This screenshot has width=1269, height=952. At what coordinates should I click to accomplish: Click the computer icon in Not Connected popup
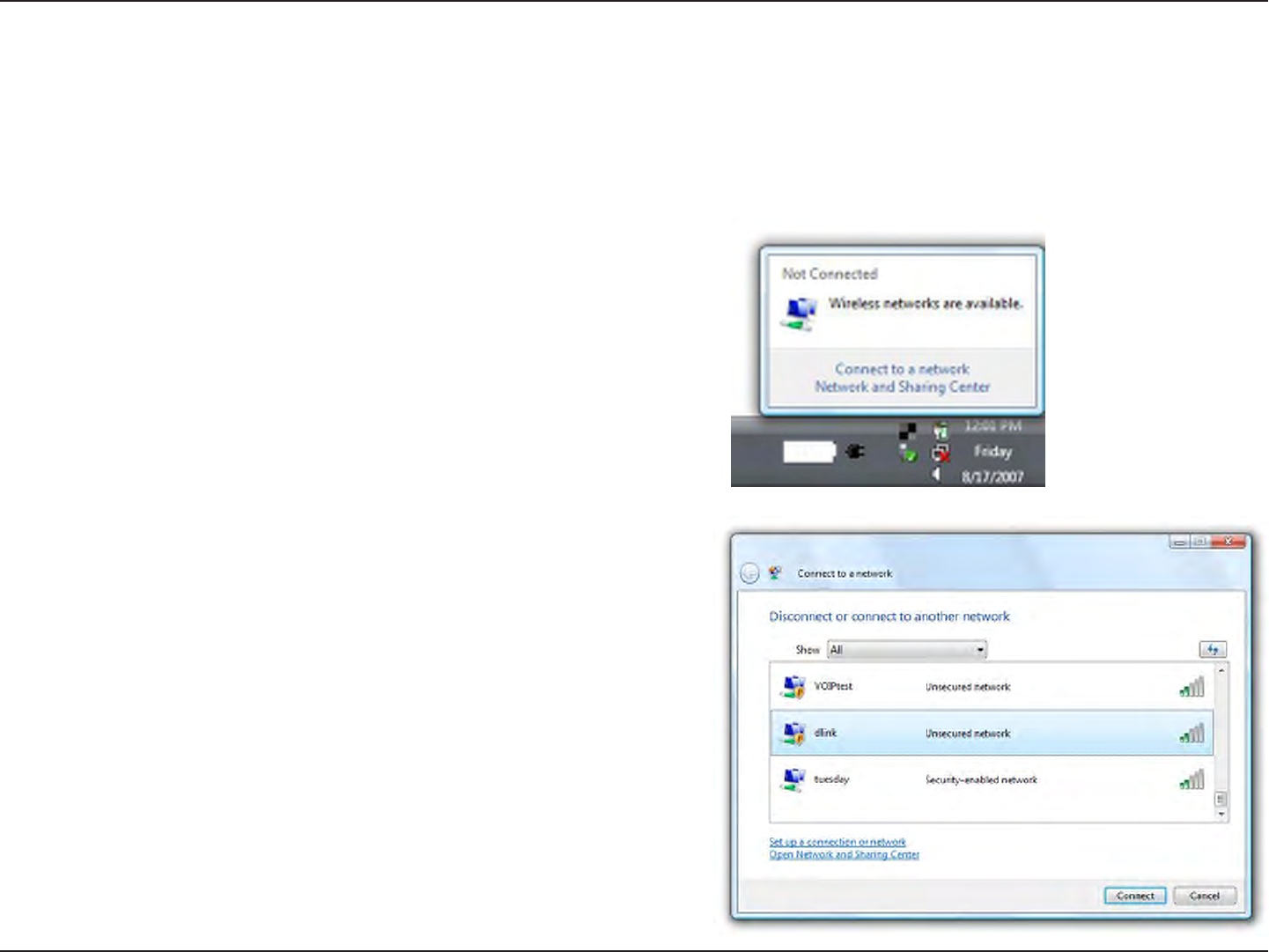coord(799,314)
